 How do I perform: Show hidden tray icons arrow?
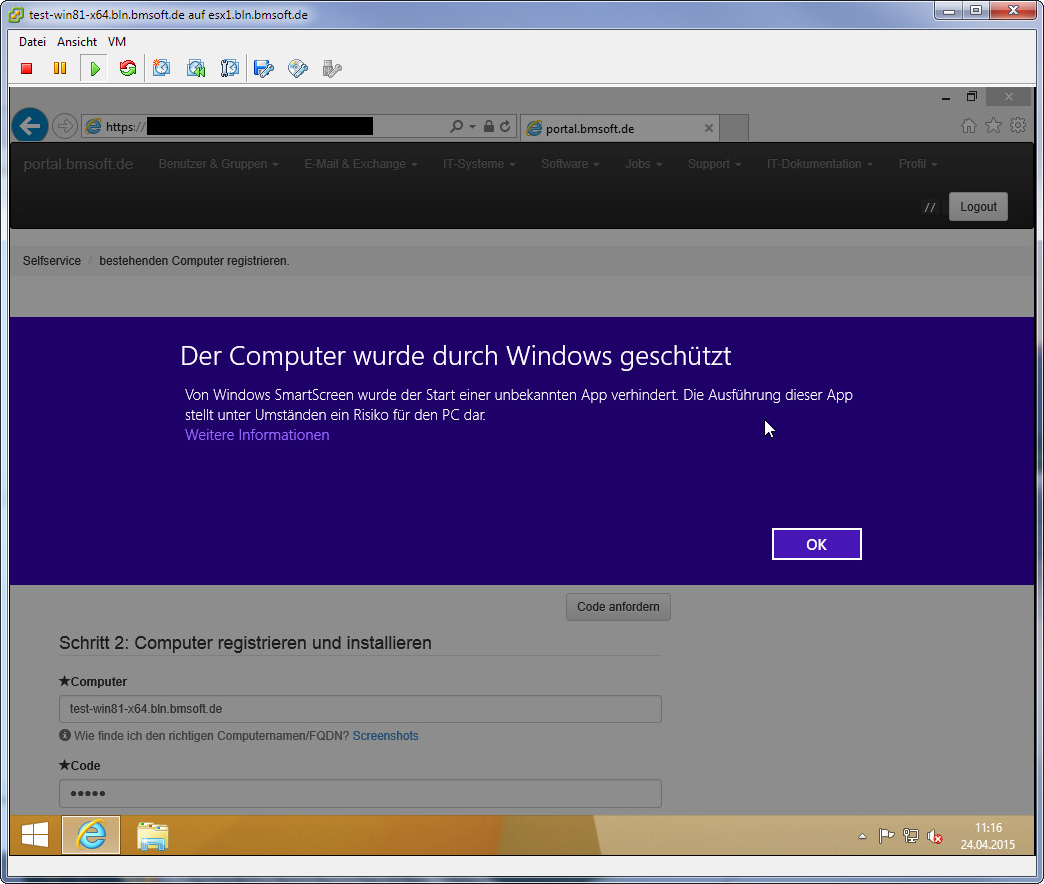coord(862,837)
